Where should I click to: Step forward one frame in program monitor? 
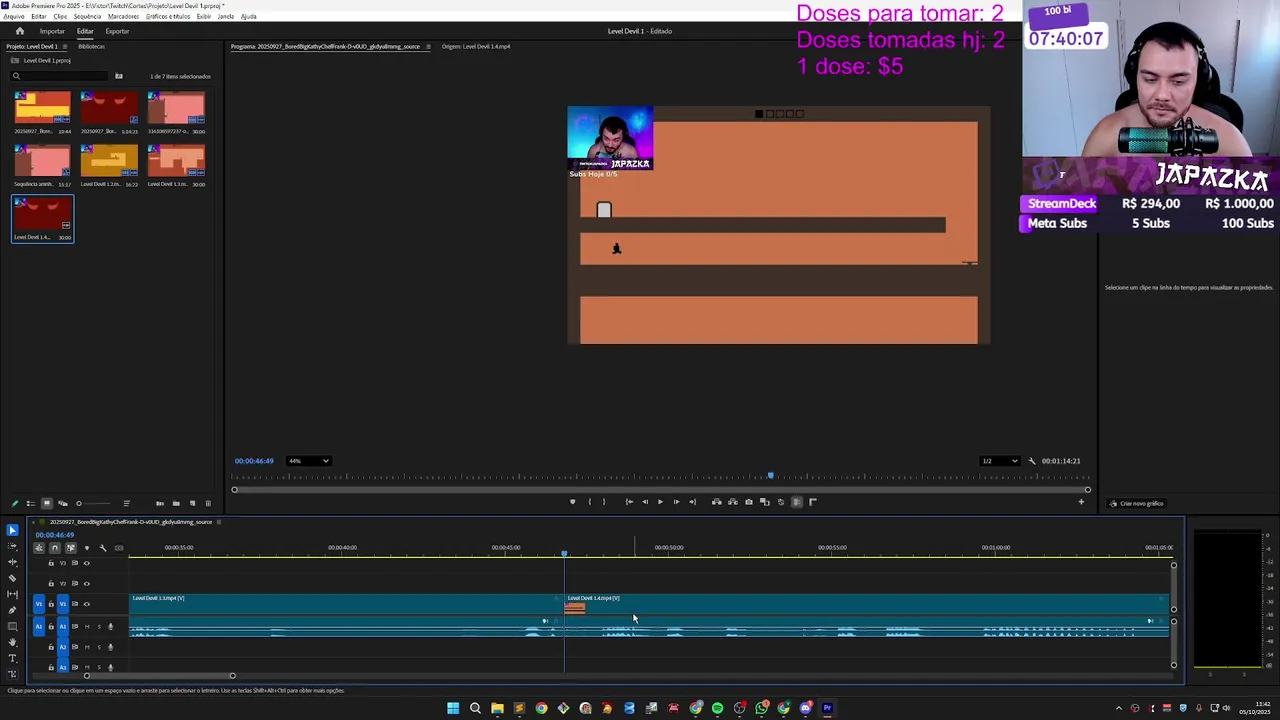click(676, 502)
